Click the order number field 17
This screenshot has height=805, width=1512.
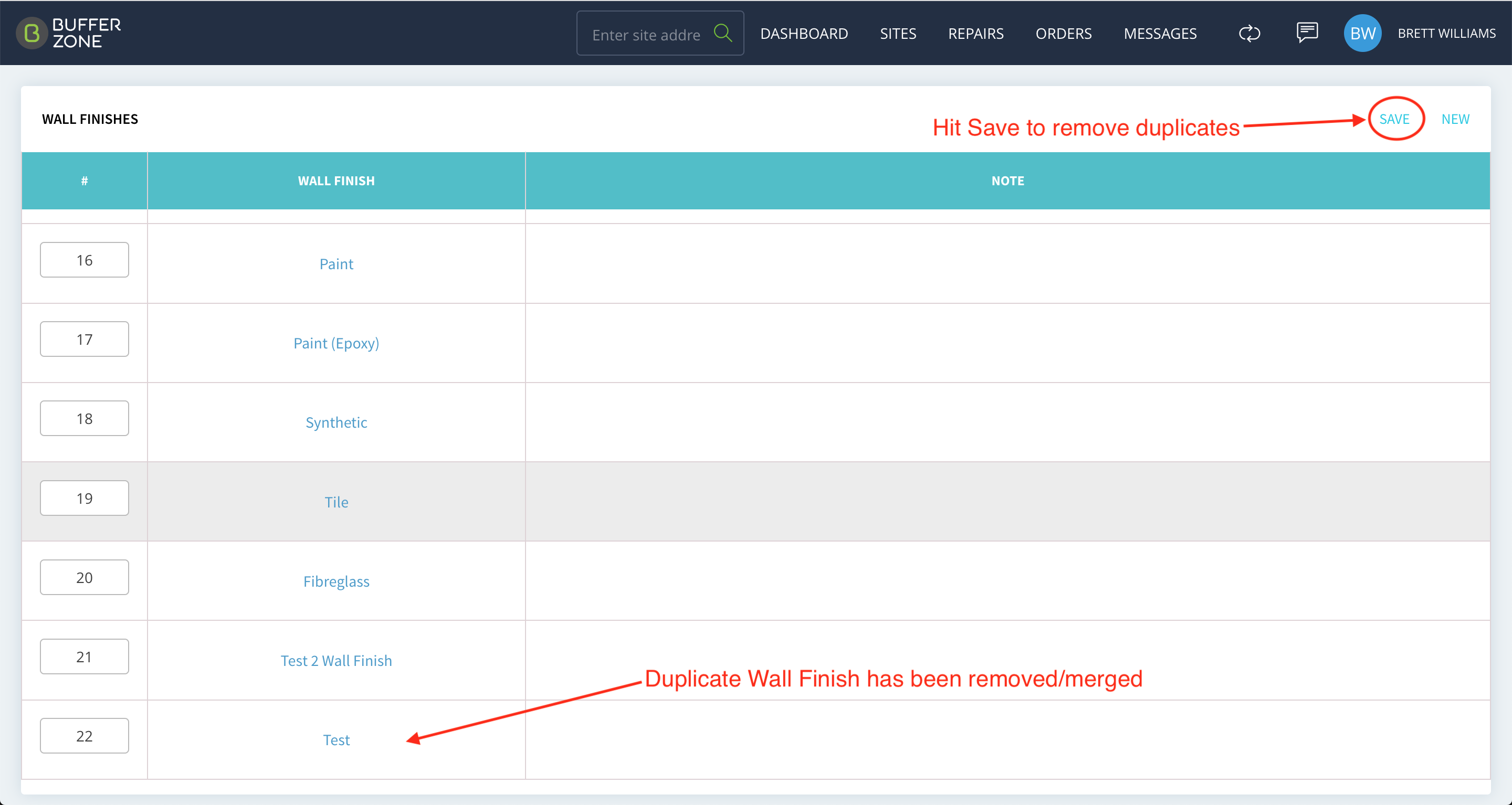[85, 339]
